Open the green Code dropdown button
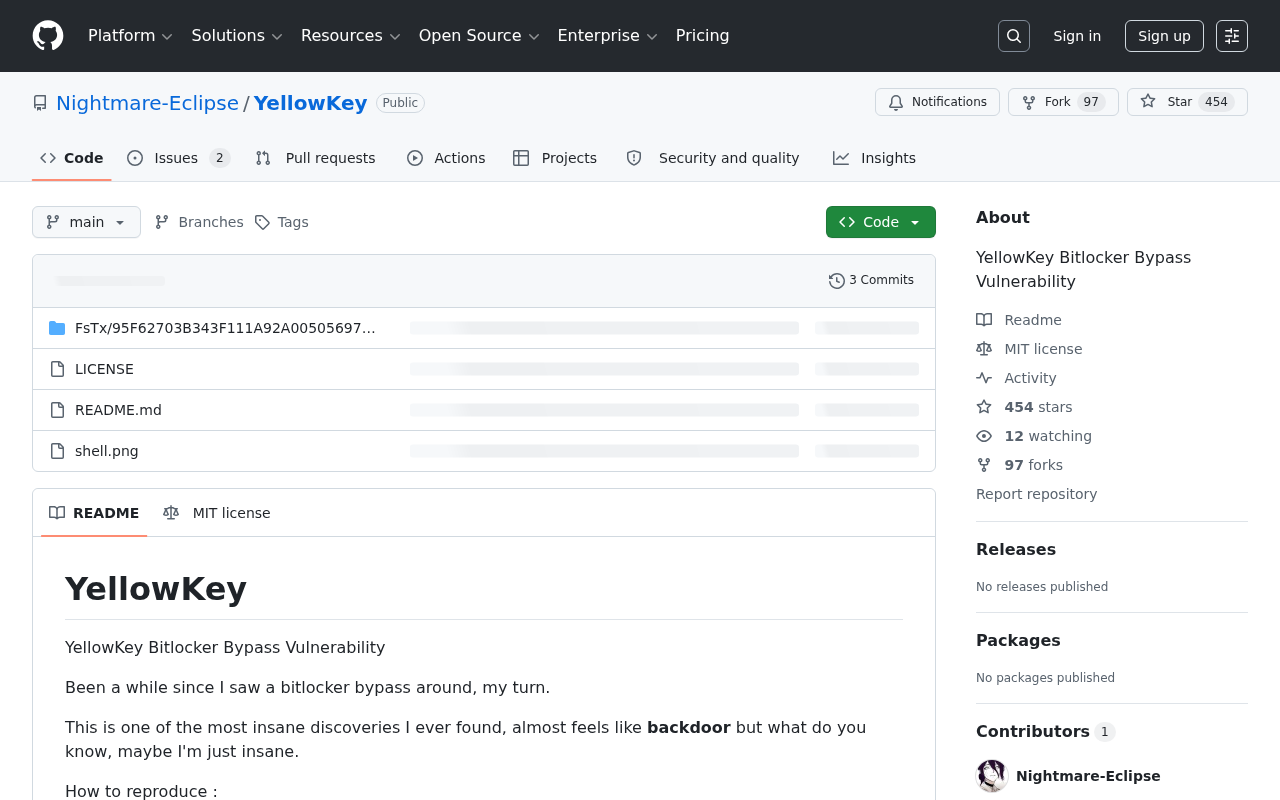The width and height of the screenshot is (1280, 800). 881,222
